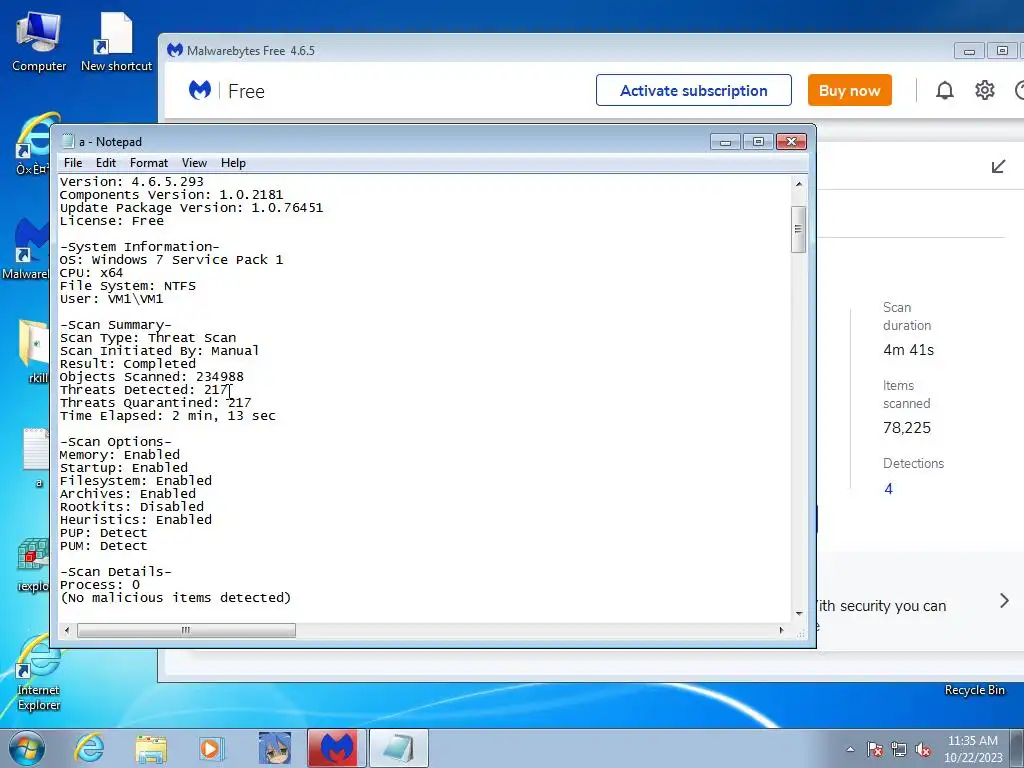The width and height of the screenshot is (1024, 768).
Task: Click the line 'Version: 4.6.5.293'
Action: (x=131, y=182)
